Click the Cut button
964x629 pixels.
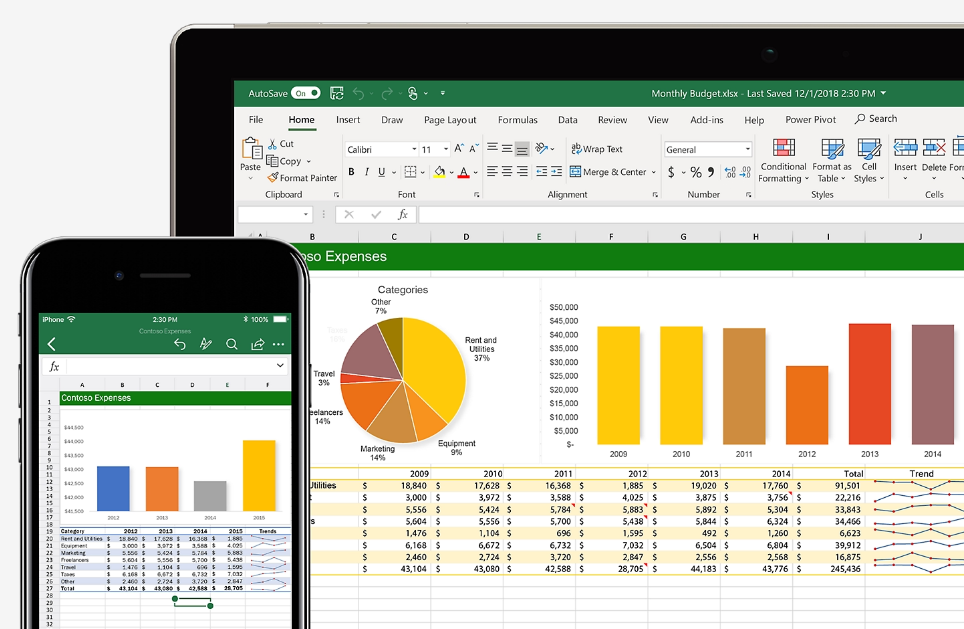coord(281,144)
